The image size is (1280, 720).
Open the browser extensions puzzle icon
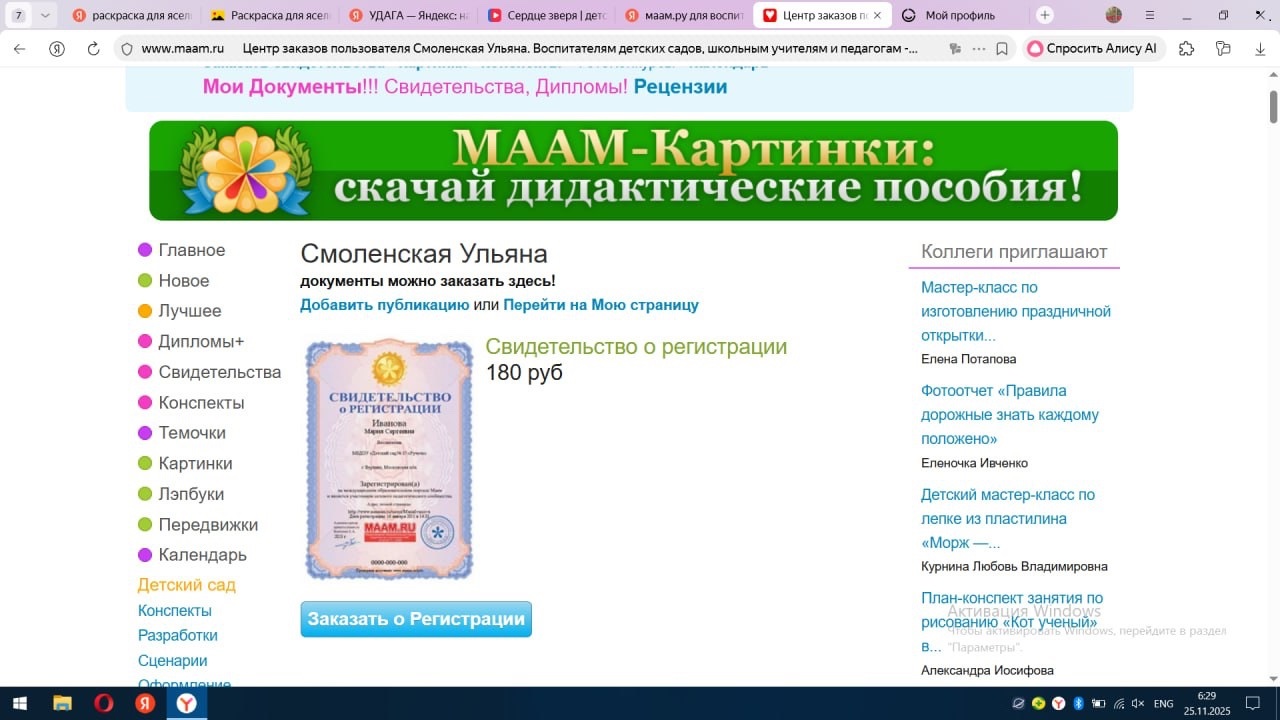click(1186, 49)
